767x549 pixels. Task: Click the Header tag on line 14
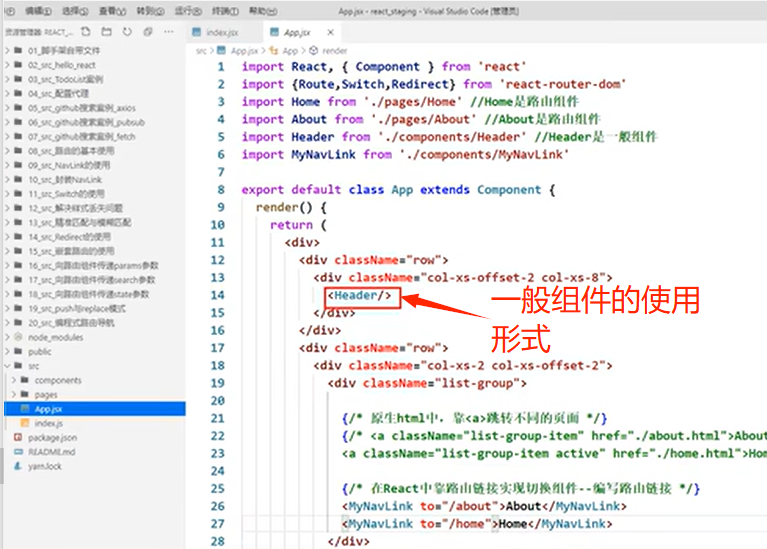click(x=360, y=296)
